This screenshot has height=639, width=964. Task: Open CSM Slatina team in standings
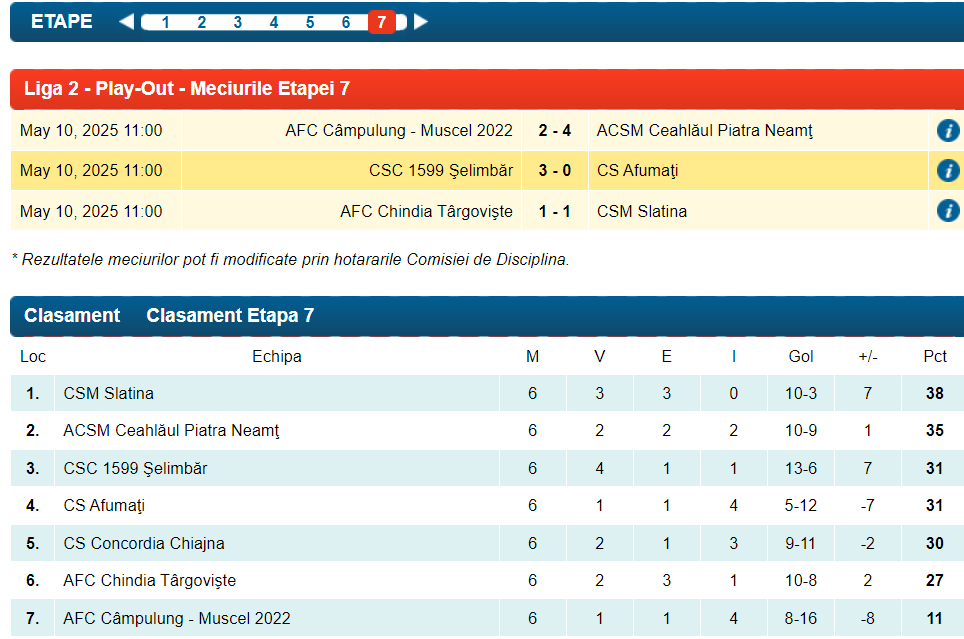[x=108, y=394]
